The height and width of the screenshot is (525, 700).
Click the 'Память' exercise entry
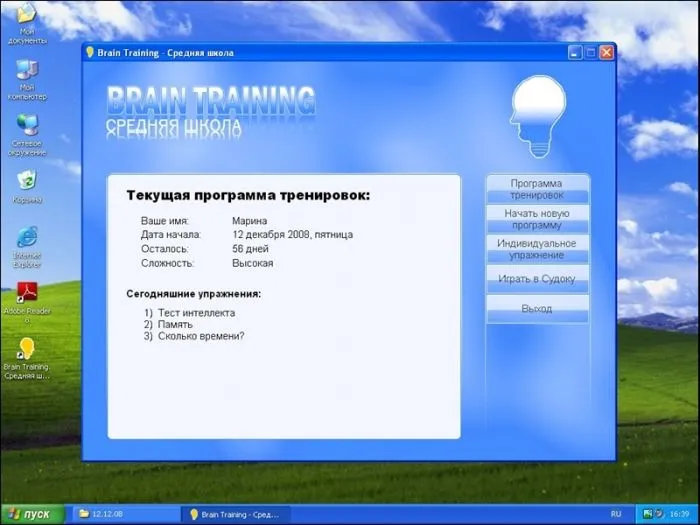175,325
